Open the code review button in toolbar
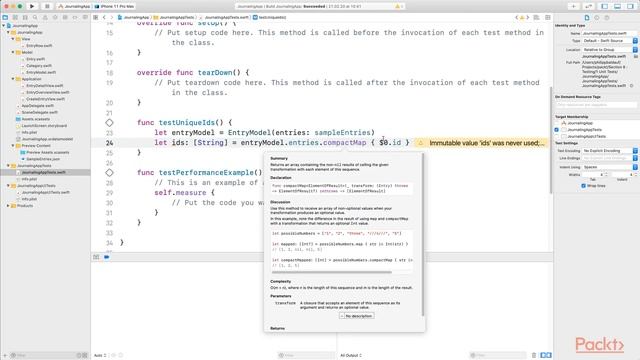640x360 pixels. click(x=588, y=6)
